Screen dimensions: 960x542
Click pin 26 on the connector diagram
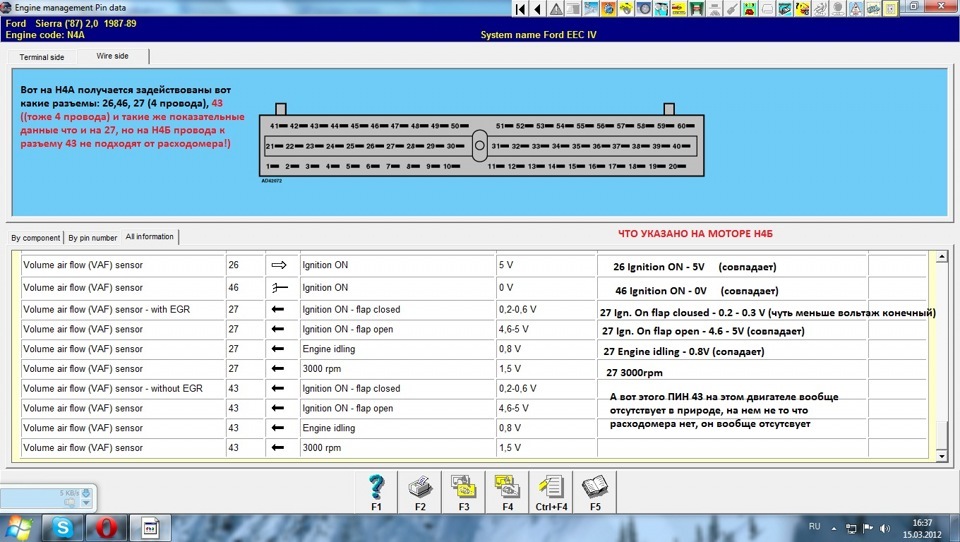click(x=374, y=146)
